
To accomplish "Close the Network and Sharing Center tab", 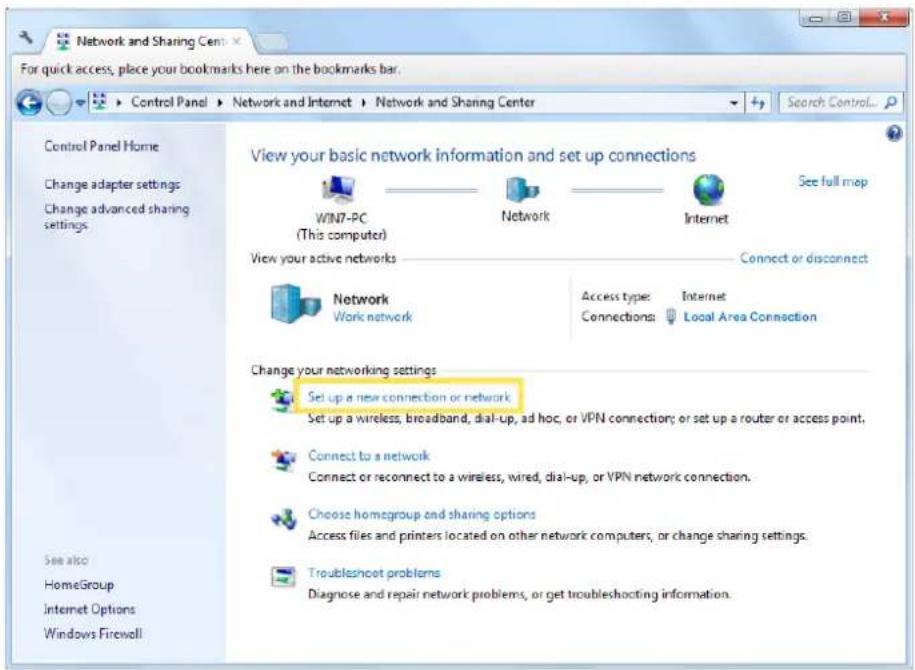I will pyautogui.click(x=236, y=41).
